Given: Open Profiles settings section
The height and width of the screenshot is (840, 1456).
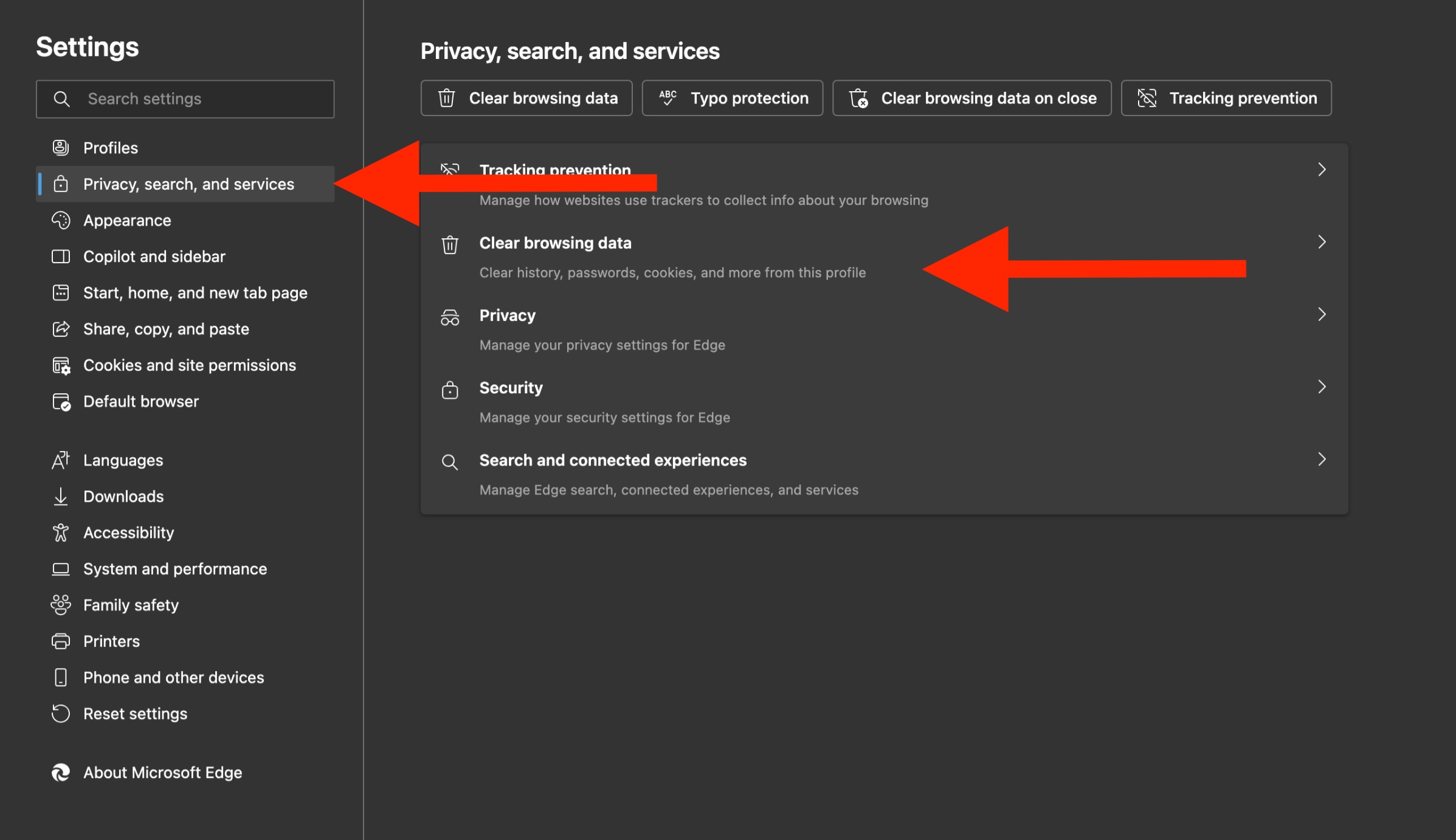Looking at the screenshot, I should point(185,148).
